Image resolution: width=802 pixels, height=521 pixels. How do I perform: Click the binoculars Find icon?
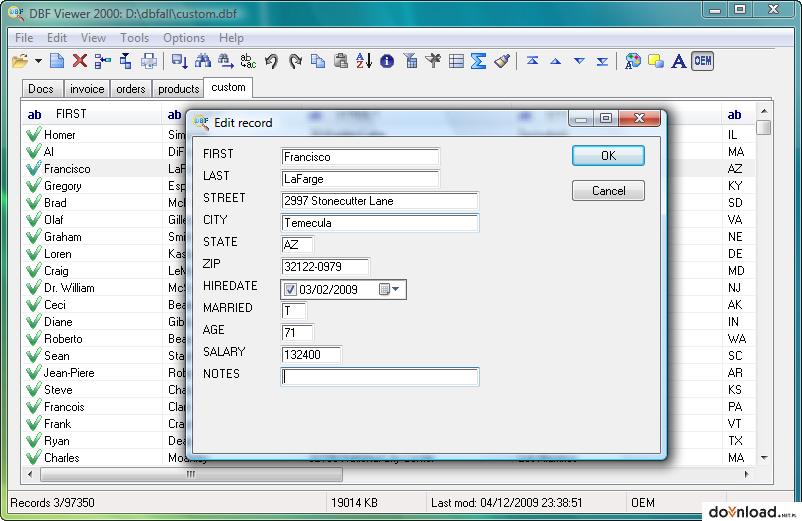coord(203,61)
